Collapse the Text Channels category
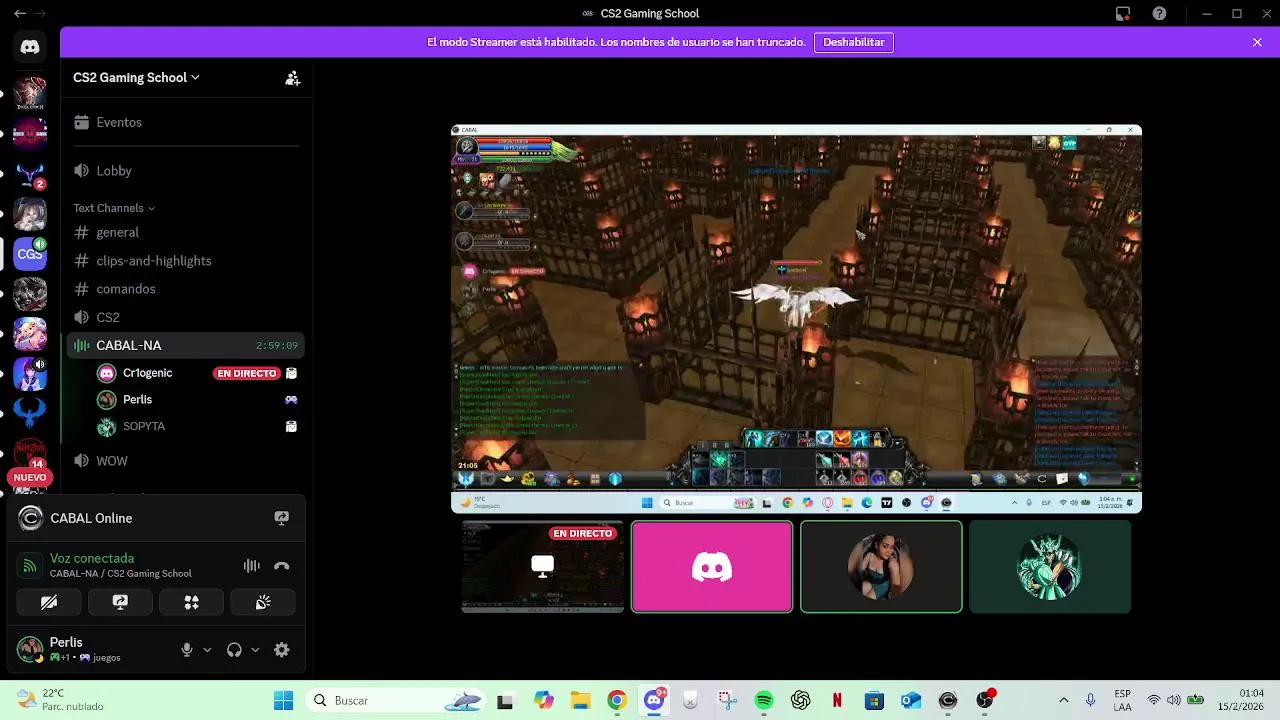This screenshot has width=1280, height=720. click(x=114, y=208)
